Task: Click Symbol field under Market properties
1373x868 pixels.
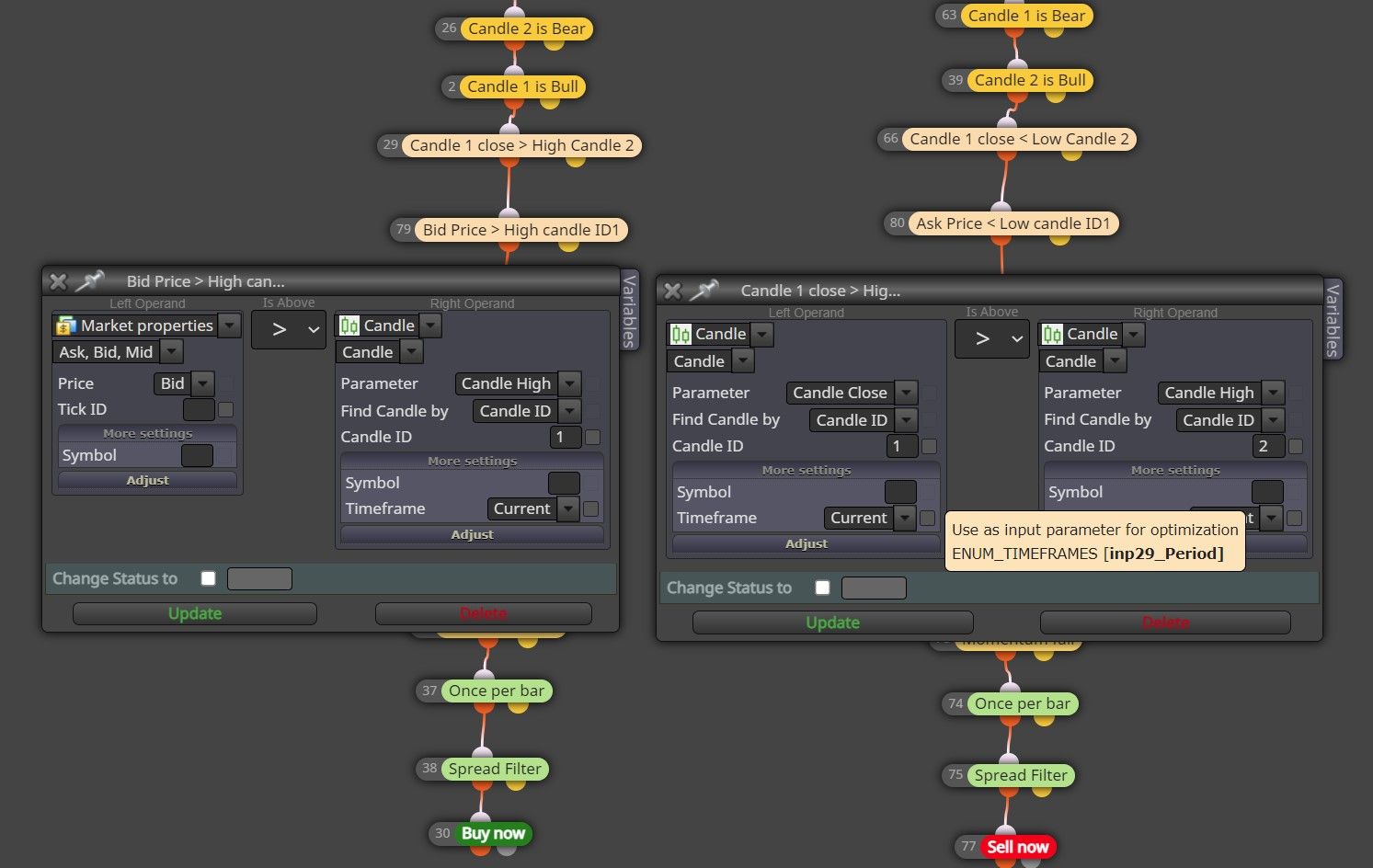Action: pos(197,455)
